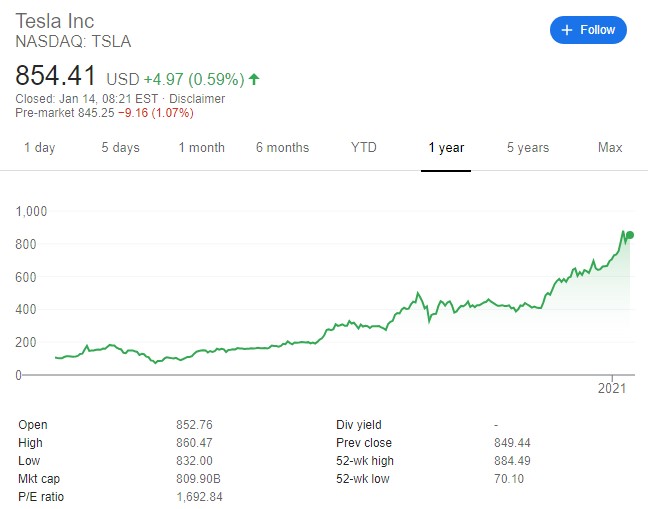Click the NASDAQ: TSLA ticker label
Screen dimensions: 648x509
tap(73, 41)
